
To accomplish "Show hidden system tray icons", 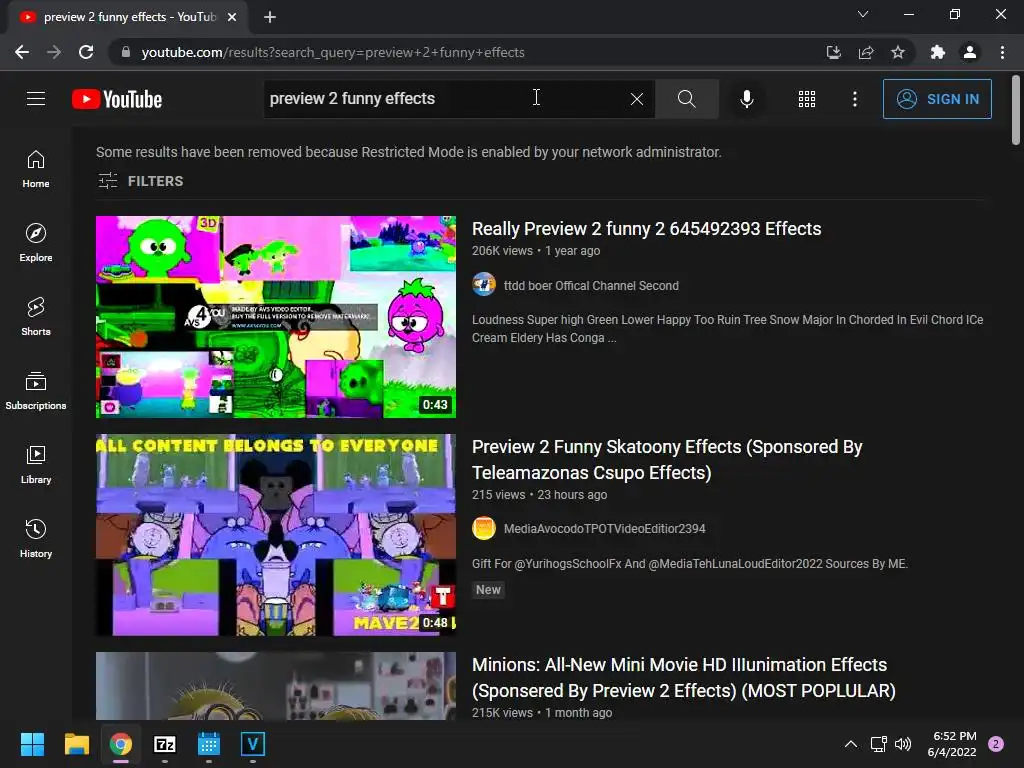I will (x=851, y=744).
